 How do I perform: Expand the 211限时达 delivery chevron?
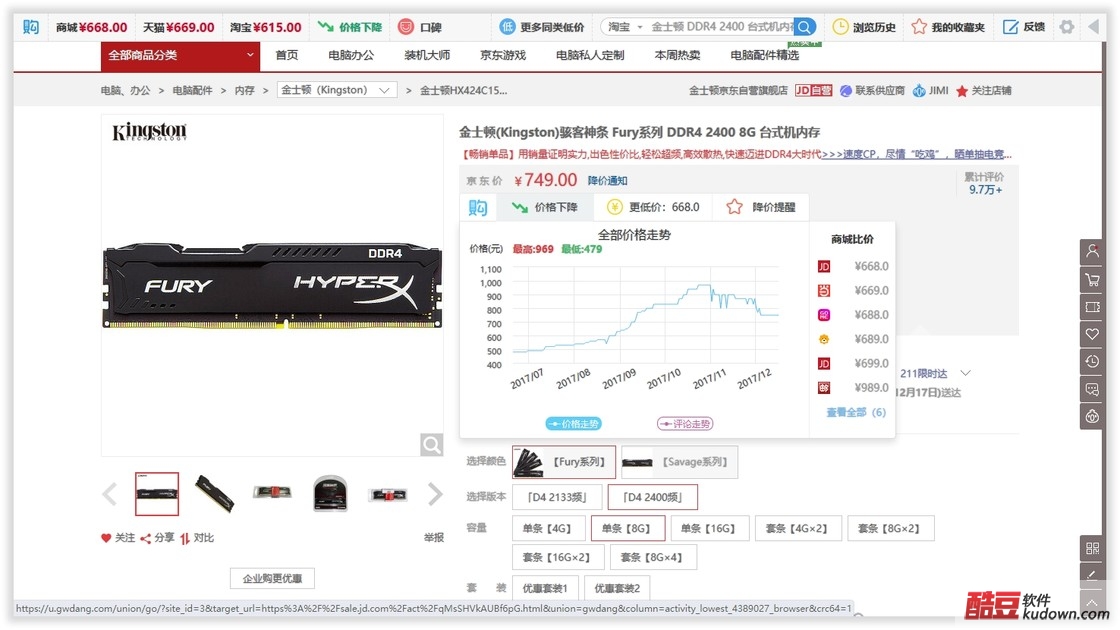(x=966, y=374)
